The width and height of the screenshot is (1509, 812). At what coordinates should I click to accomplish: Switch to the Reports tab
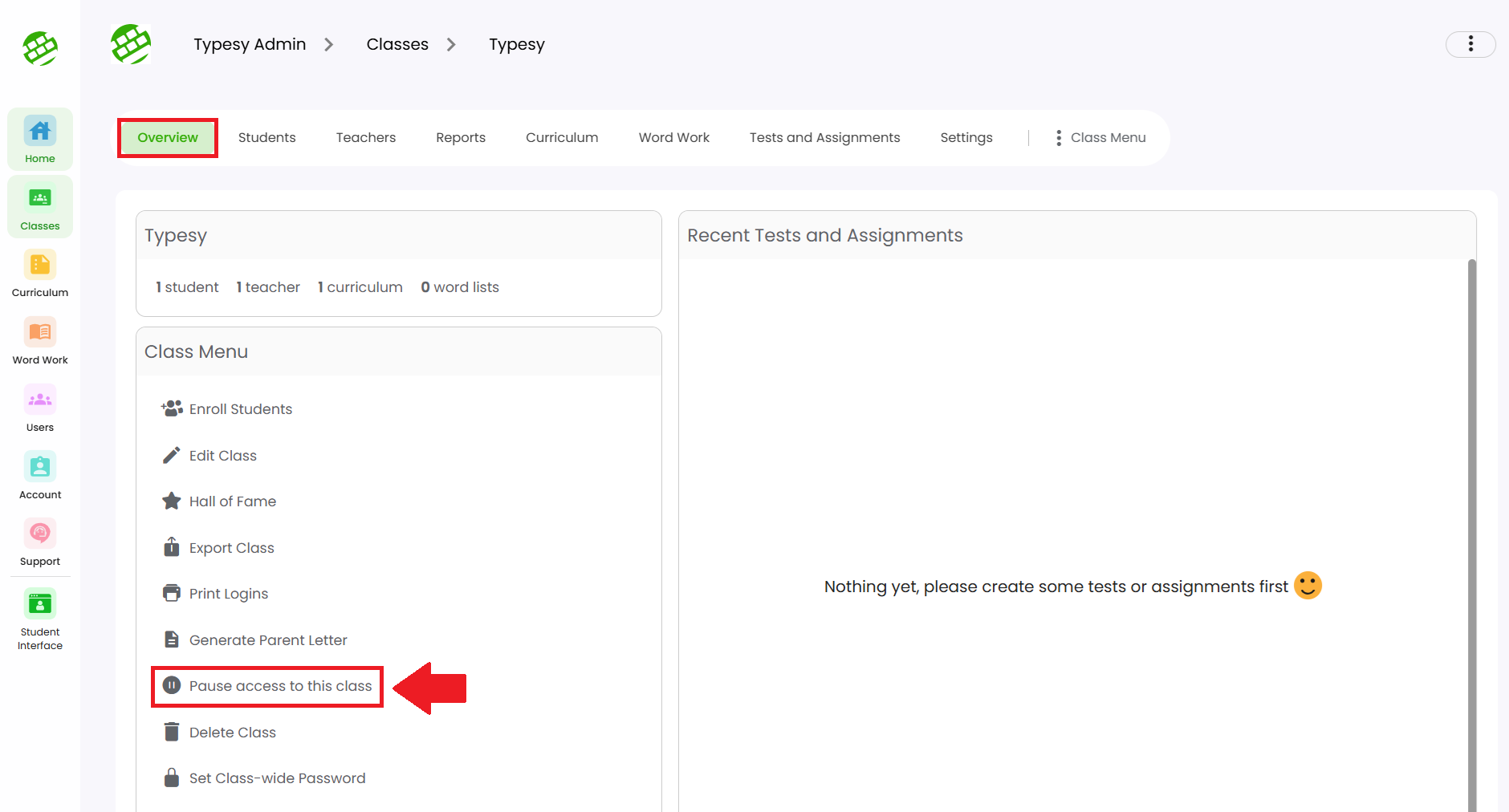tap(461, 137)
